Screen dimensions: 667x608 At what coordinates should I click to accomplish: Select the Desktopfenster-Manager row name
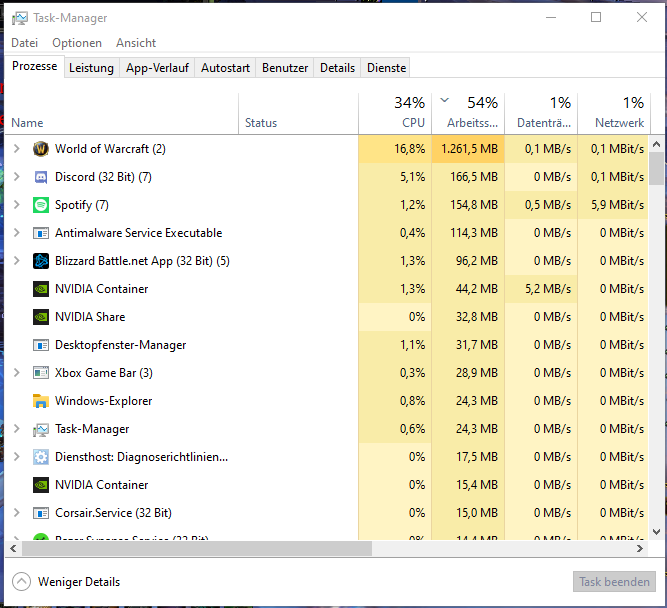click(x=120, y=345)
